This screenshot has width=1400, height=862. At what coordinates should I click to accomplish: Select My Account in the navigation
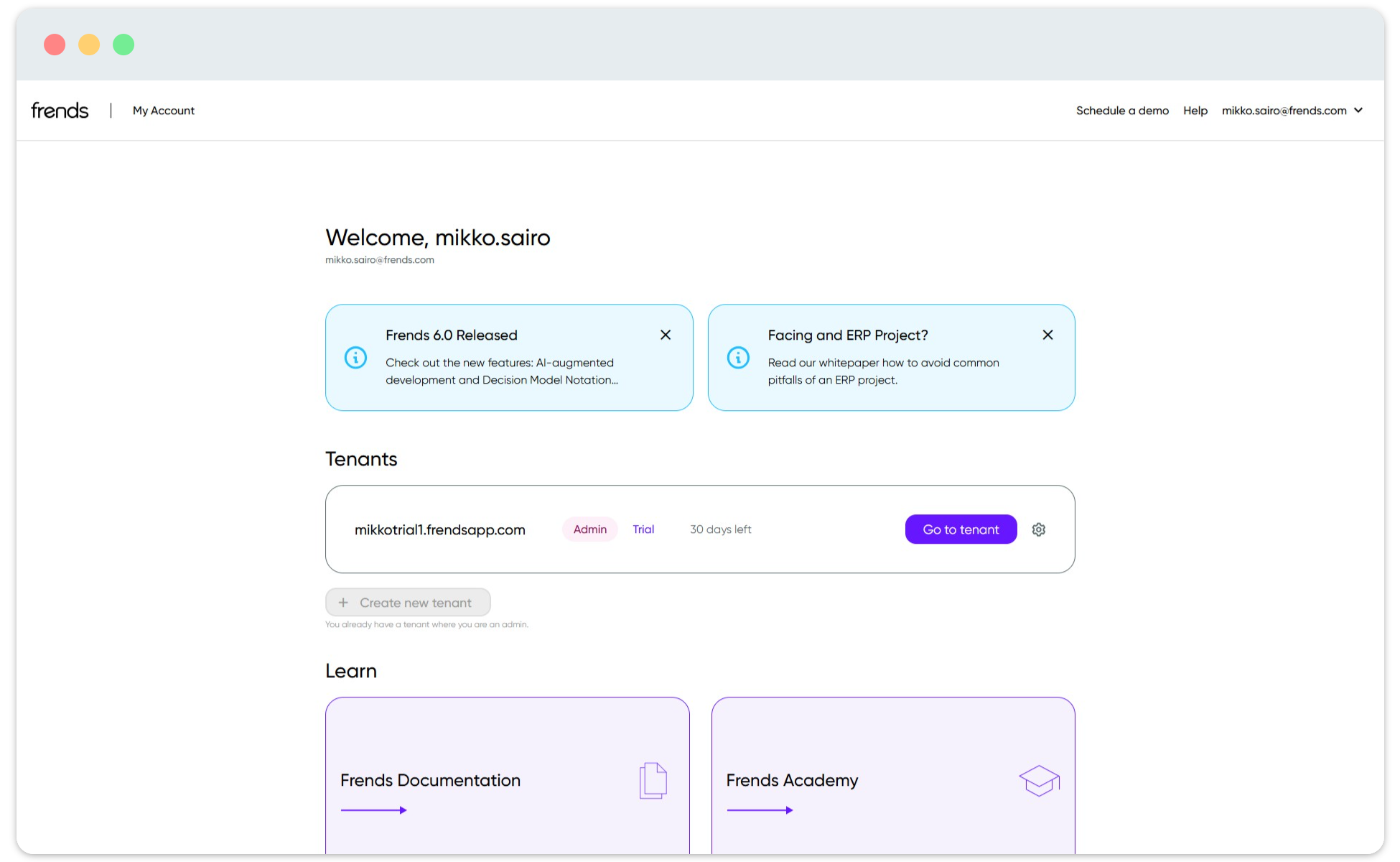(x=163, y=111)
